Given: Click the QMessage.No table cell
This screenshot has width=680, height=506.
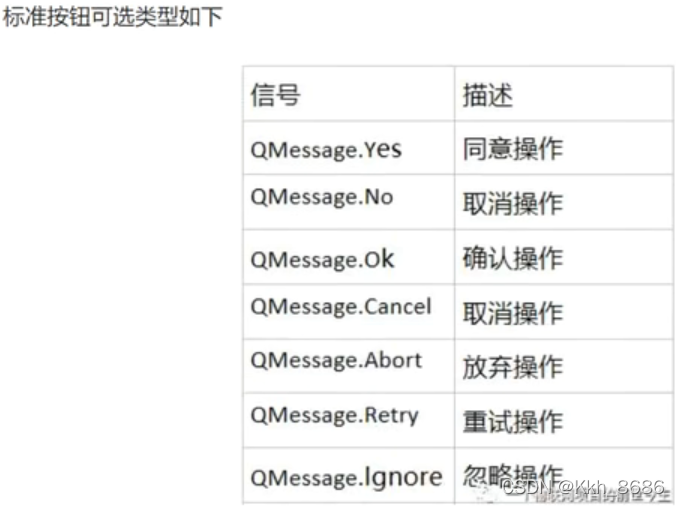Looking at the screenshot, I should pos(349,202).
